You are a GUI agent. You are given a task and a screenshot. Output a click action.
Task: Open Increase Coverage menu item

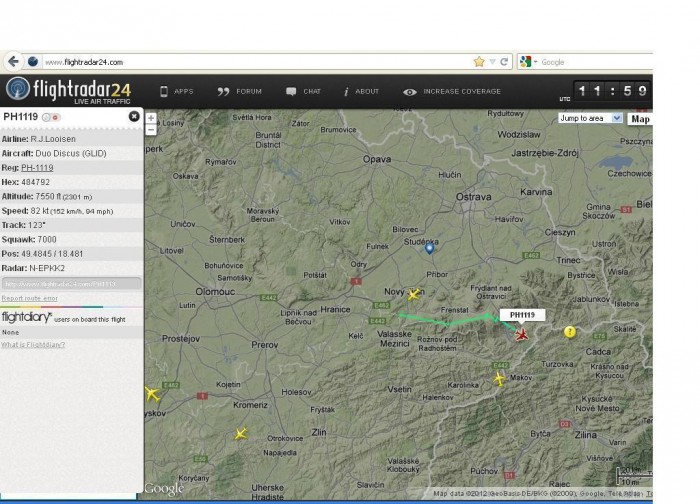tap(452, 92)
